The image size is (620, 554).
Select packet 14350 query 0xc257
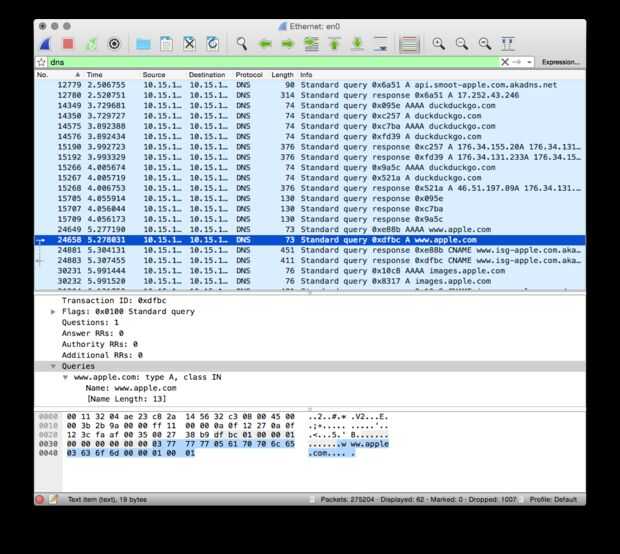pyautogui.click(x=310, y=116)
